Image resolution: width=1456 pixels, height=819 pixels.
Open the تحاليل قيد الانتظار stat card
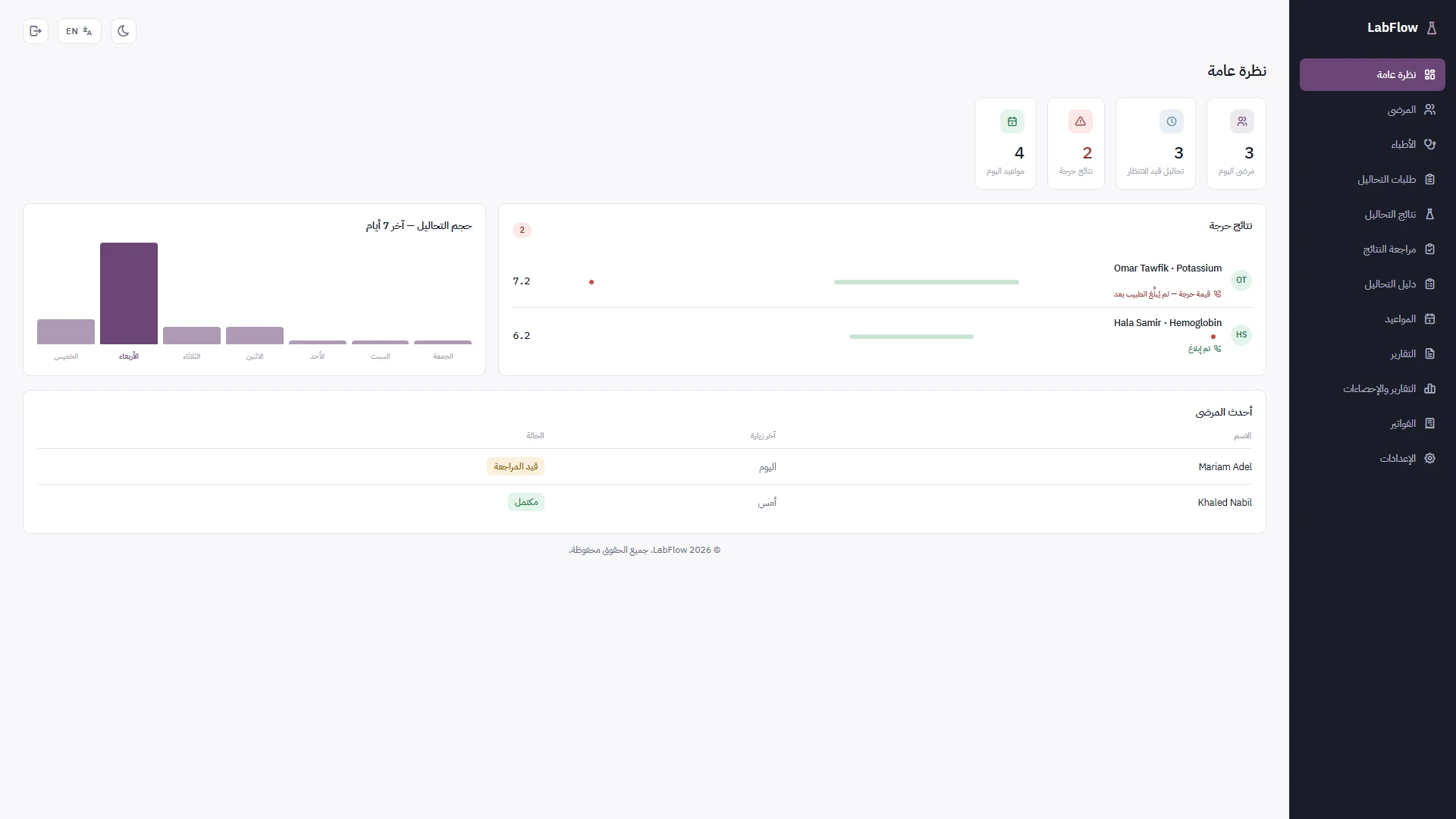[1156, 143]
